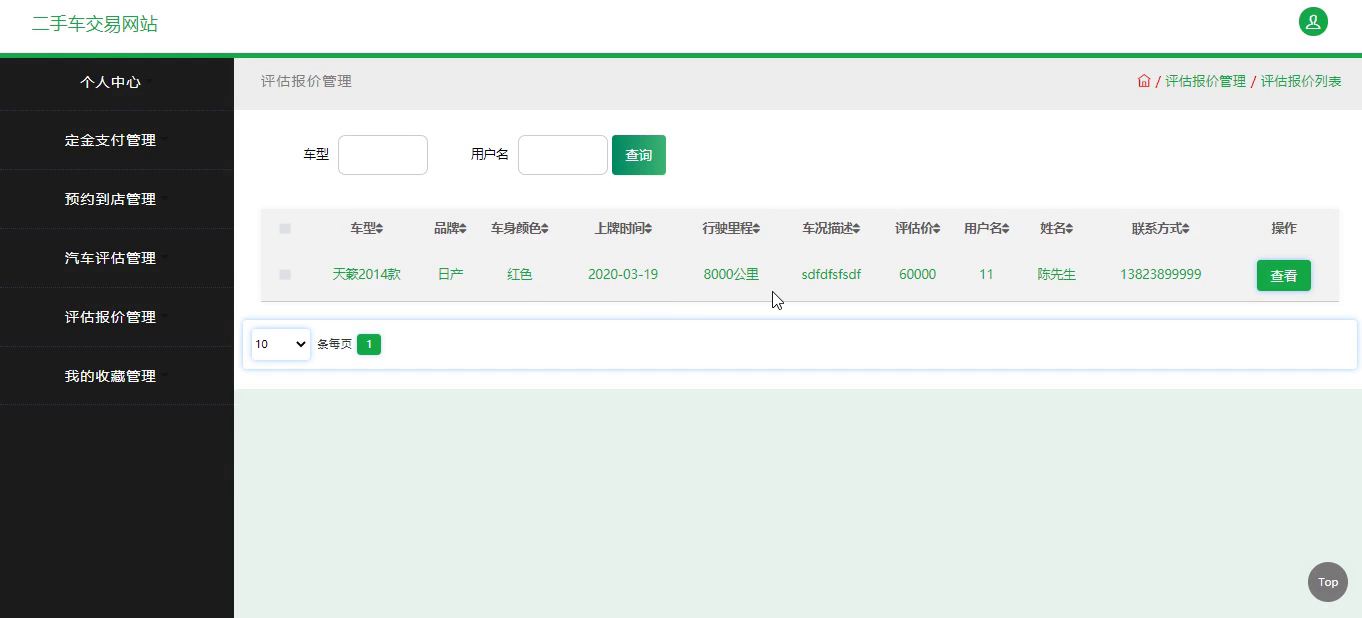Click the 8000公里 mileage cell
The width and height of the screenshot is (1362, 618).
(x=731, y=274)
